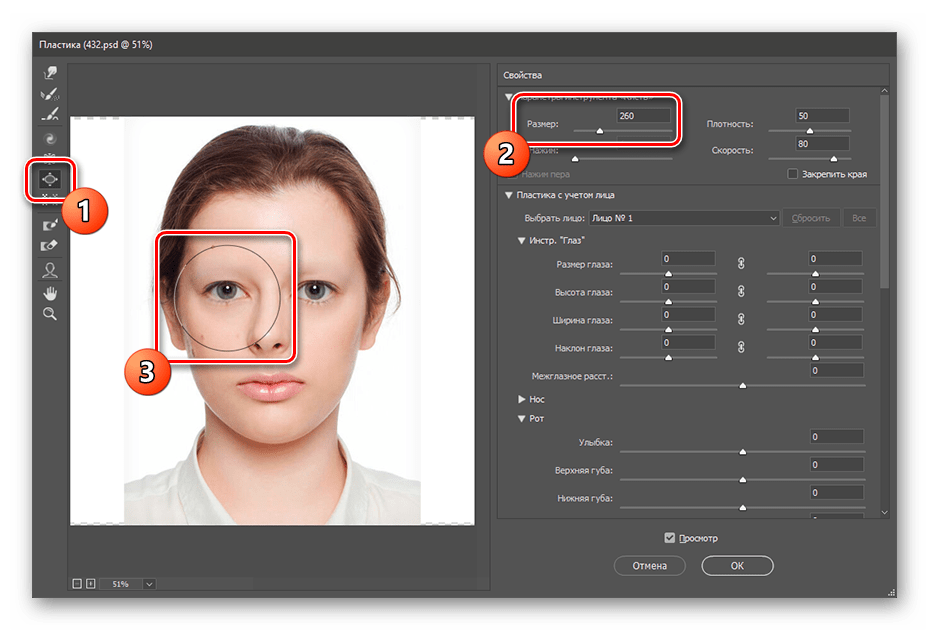Link left and right Размер глаза values
This screenshot has width=929, height=630.
pyautogui.click(x=741, y=263)
